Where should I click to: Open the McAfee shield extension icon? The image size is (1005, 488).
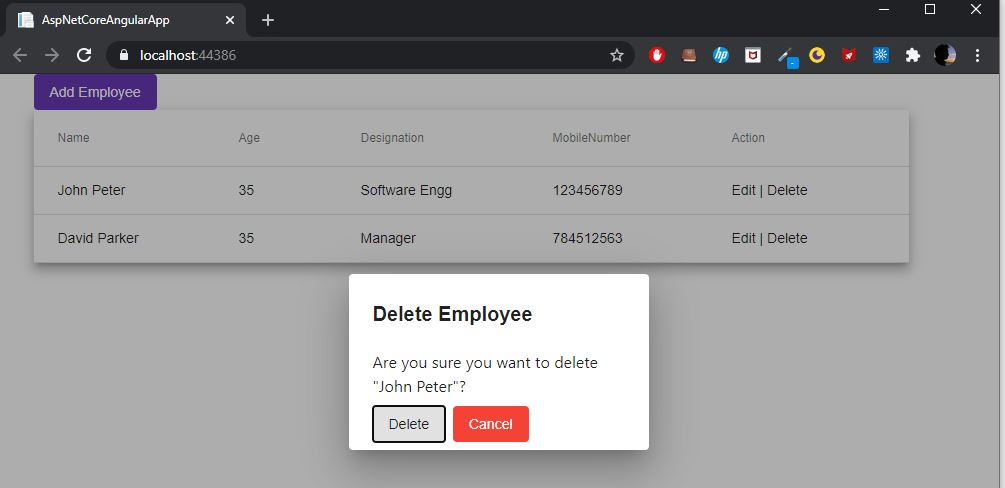point(752,55)
